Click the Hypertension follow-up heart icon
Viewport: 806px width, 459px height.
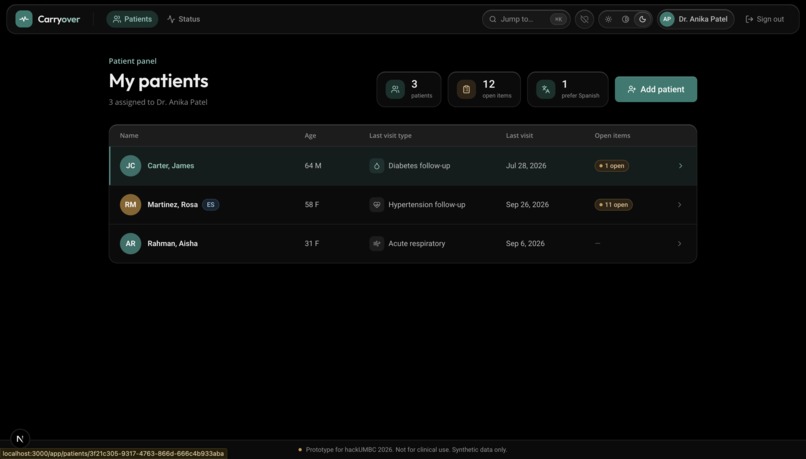[376, 205]
